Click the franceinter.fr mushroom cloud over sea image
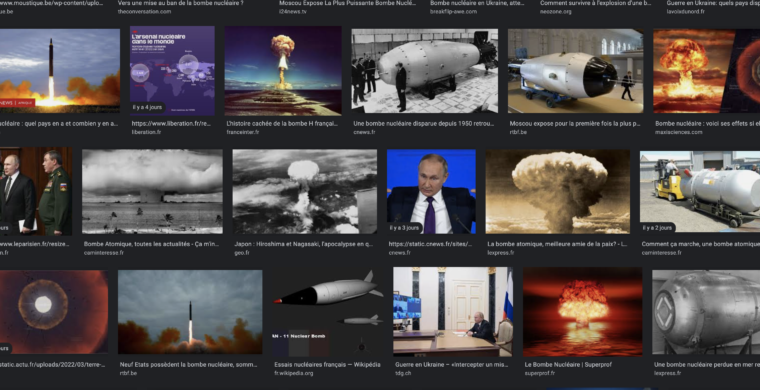 (283, 71)
